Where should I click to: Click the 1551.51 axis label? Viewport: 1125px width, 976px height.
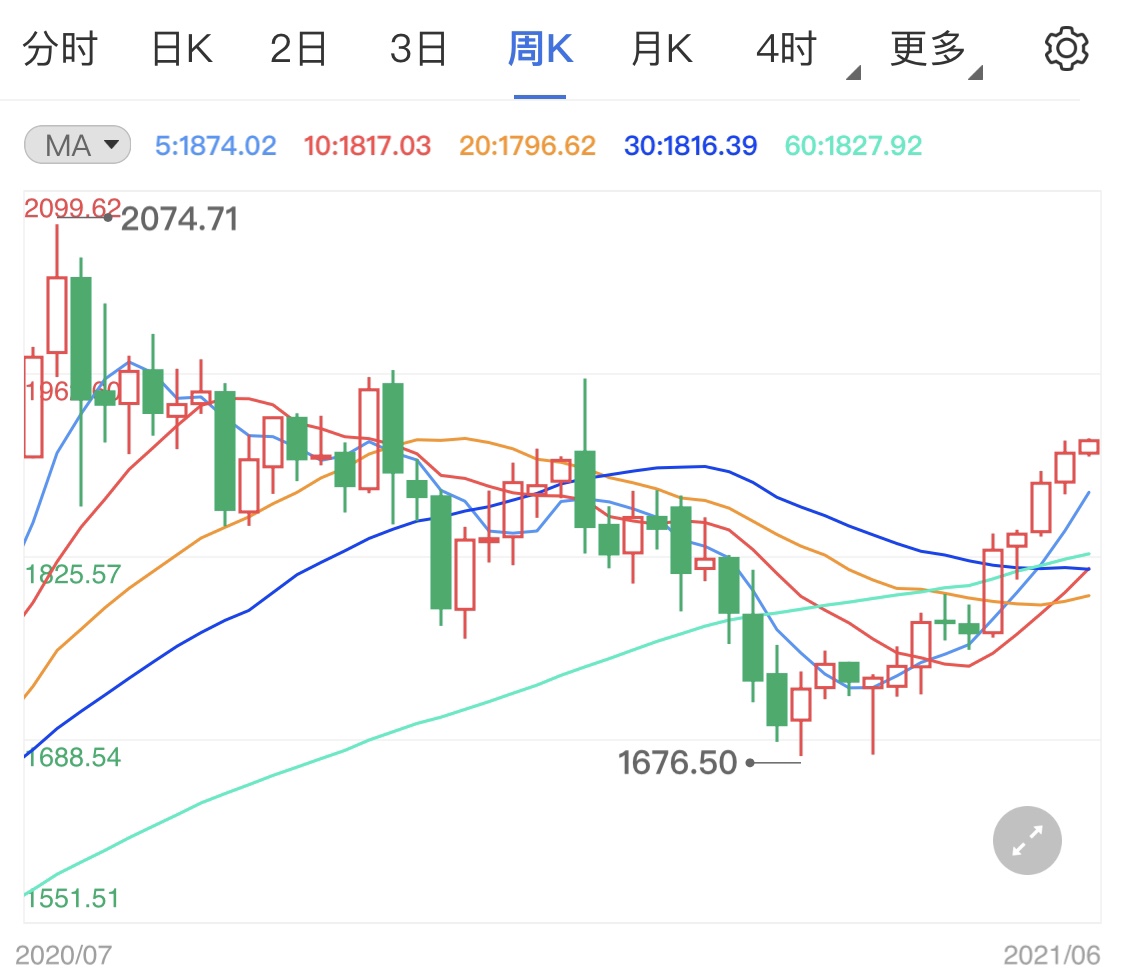72,898
